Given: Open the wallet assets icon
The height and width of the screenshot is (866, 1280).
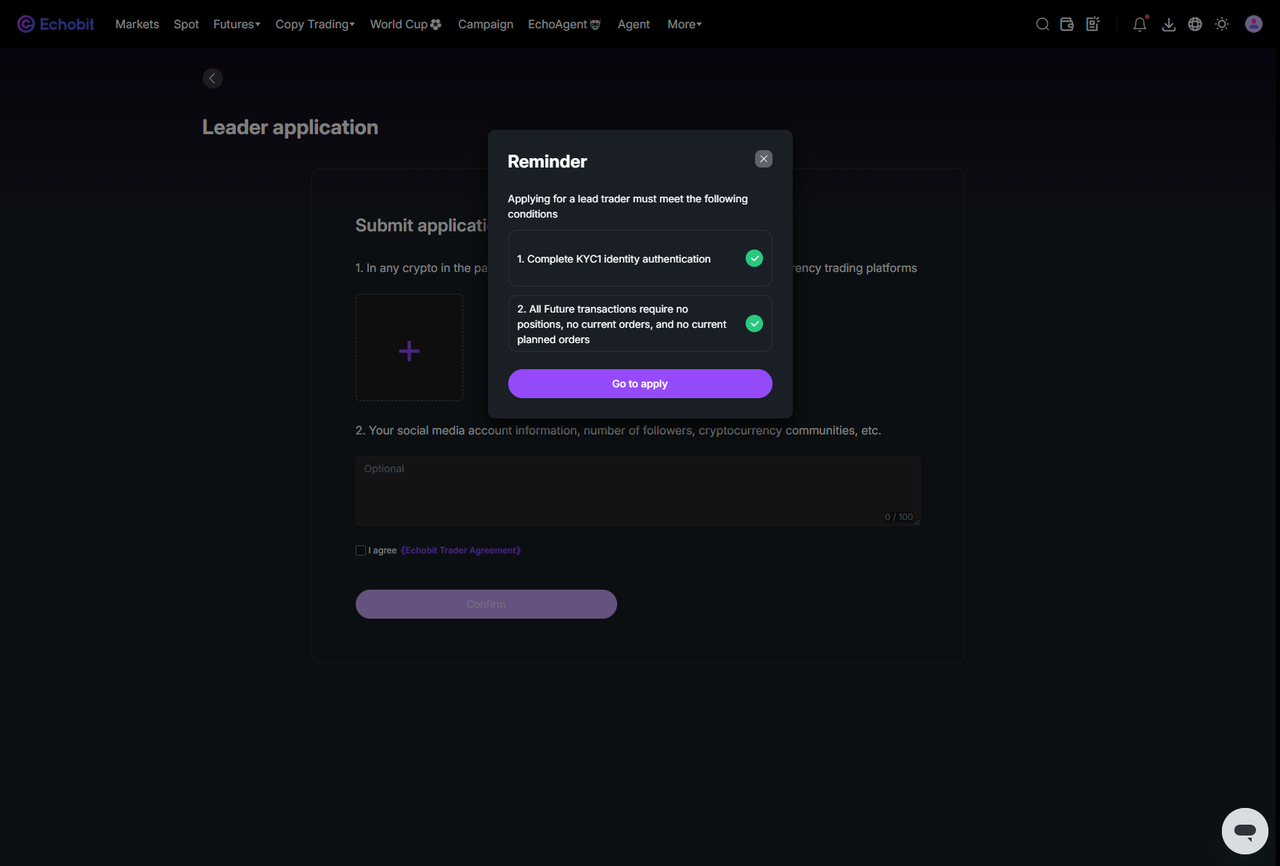Looking at the screenshot, I should (x=1067, y=24).
